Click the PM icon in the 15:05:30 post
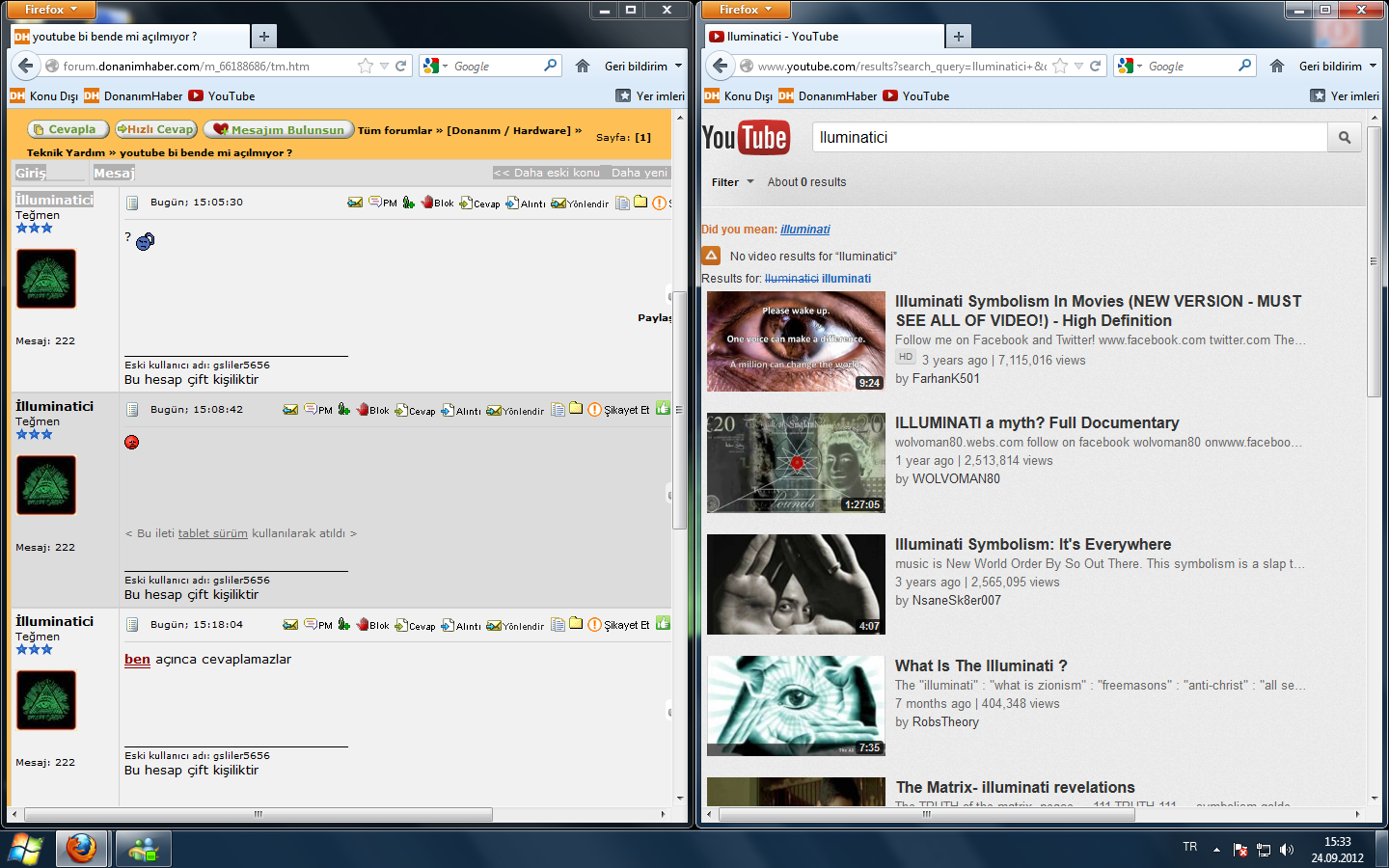The image size is (1389, 868). (x=382, y=203)
